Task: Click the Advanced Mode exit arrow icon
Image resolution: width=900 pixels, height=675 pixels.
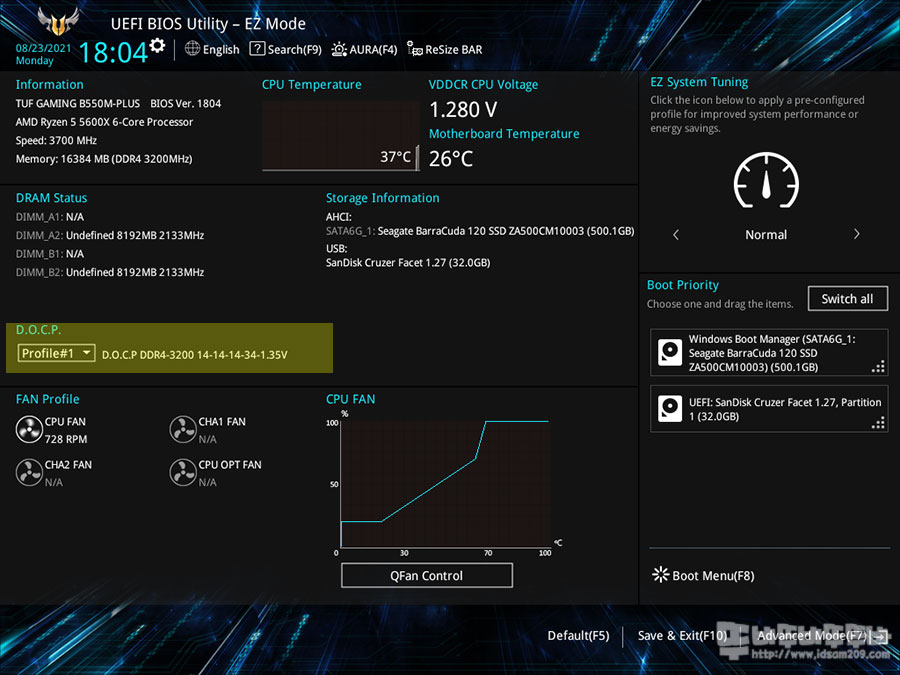Action: point(879,636)
